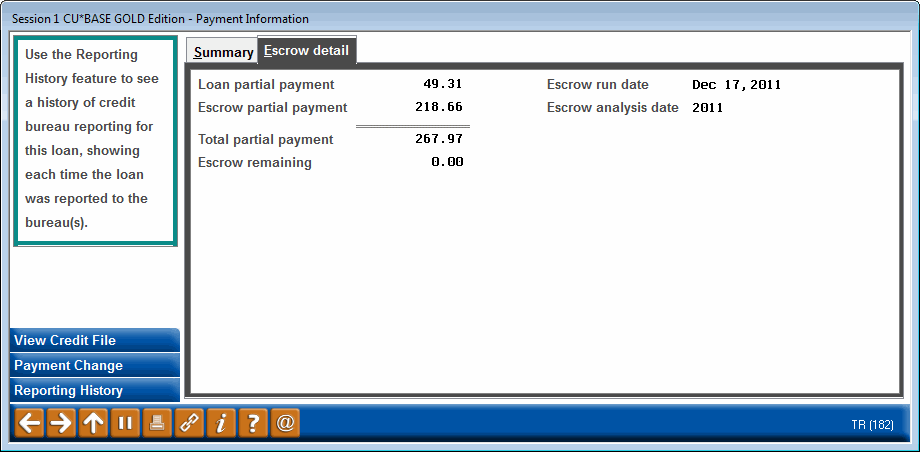The height and width of the screenshot is (452, 920).
Task: Click the Payment Change button
Action: [94, 366]
